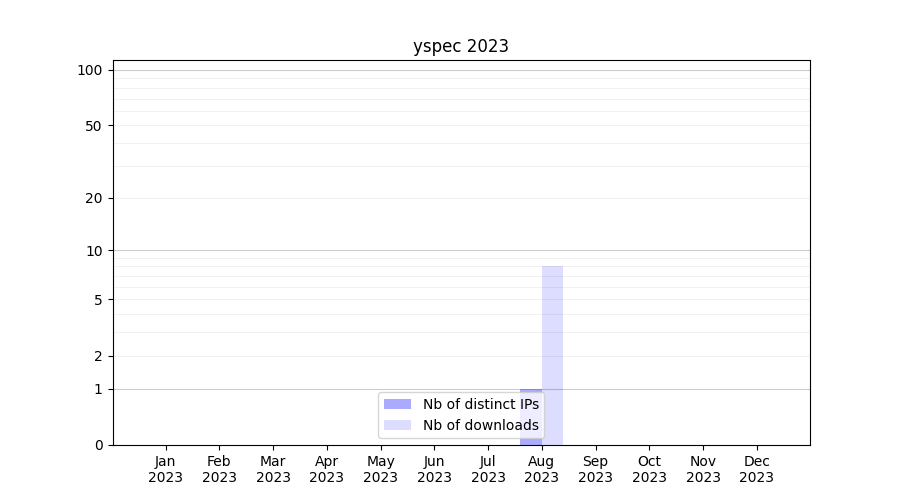Click the dark blue distinct IPs legend swatch
The width and height of the screenshot is (900, 500).
click(397, 404)
